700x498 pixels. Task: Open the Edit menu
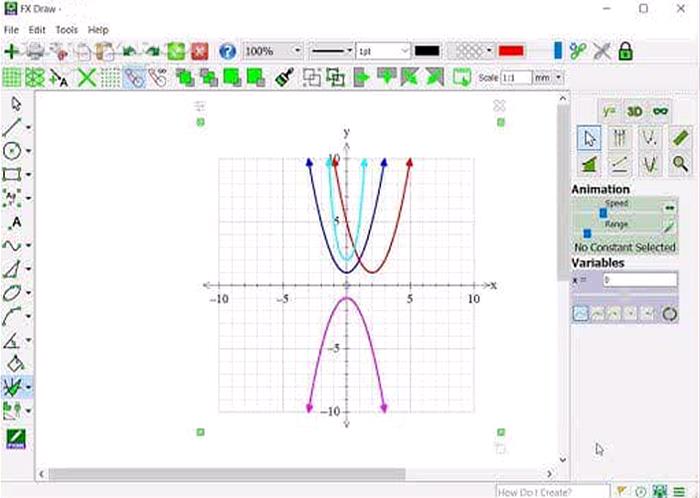37,30
